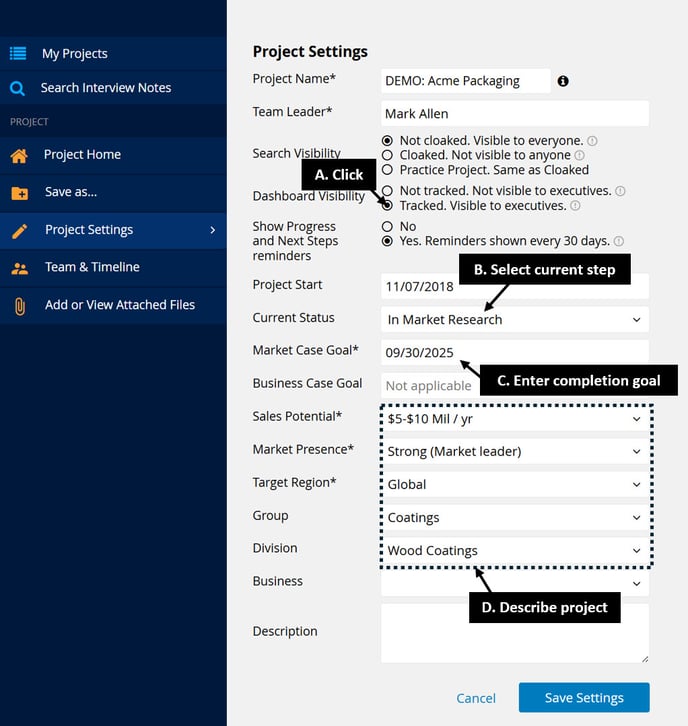
Task: Click the Save as folder icon
Action: pyautogui.click(x=19, y=193)
